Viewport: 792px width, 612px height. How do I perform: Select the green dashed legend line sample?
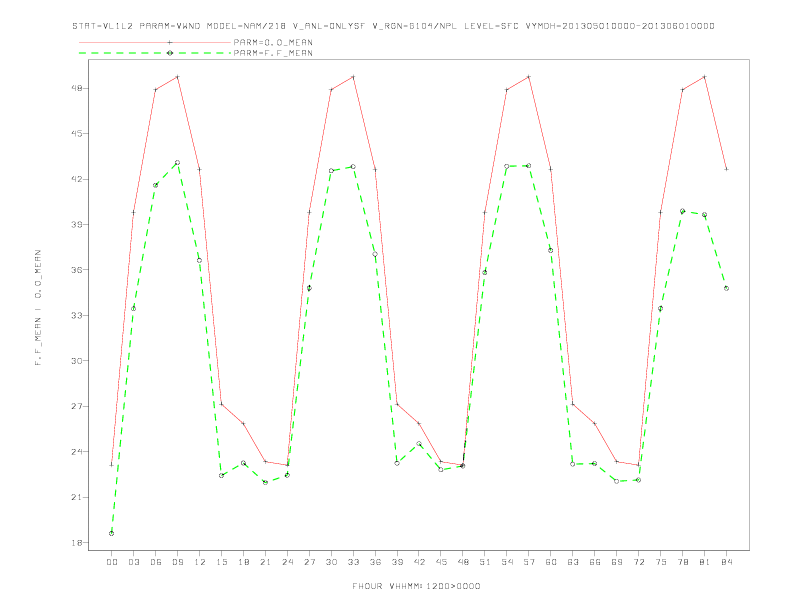tap(155, 53)
